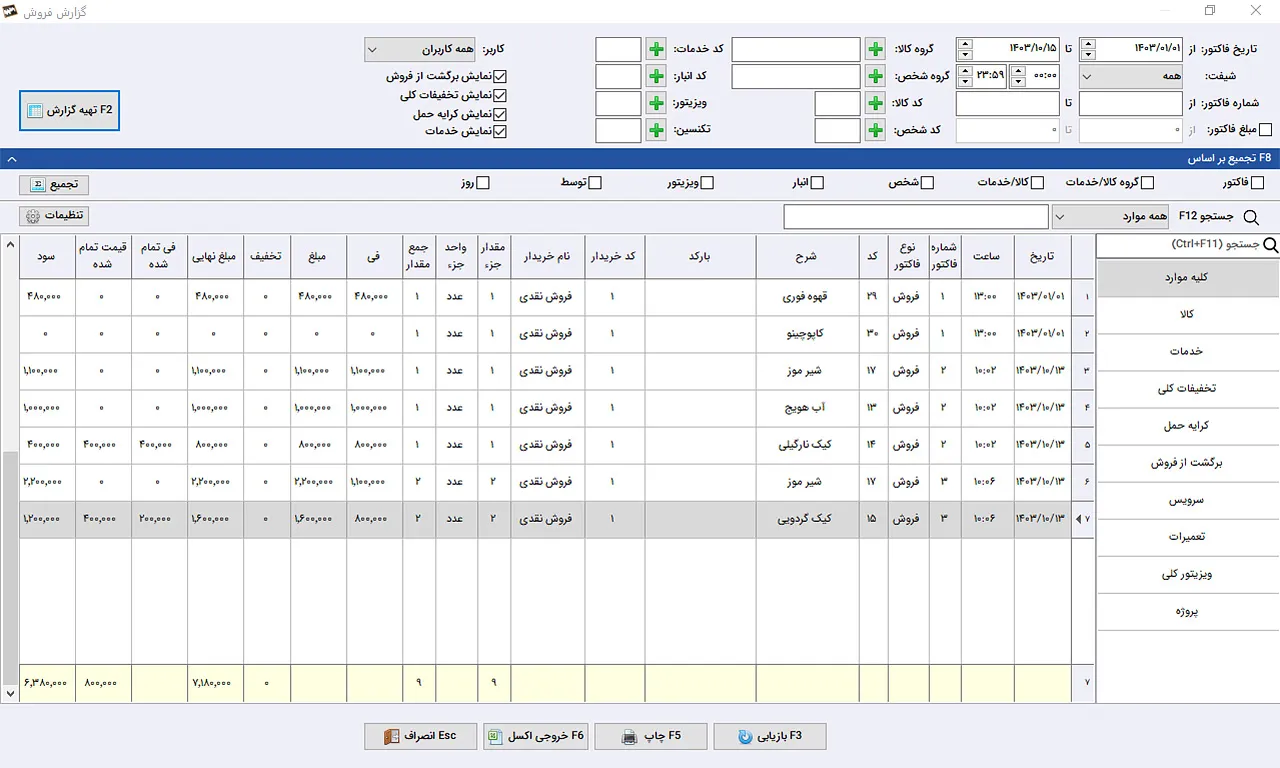Check the شخص grouping checkbox
This screenshot has width=1280, height=768.
click(x=928, y=183)
